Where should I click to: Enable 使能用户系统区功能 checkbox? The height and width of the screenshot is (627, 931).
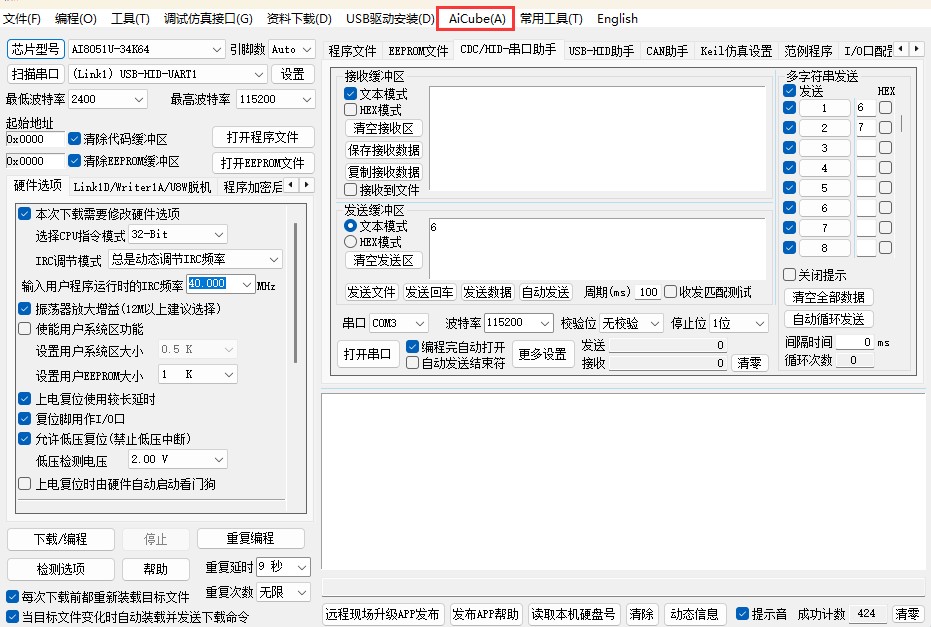click(24, 329)
